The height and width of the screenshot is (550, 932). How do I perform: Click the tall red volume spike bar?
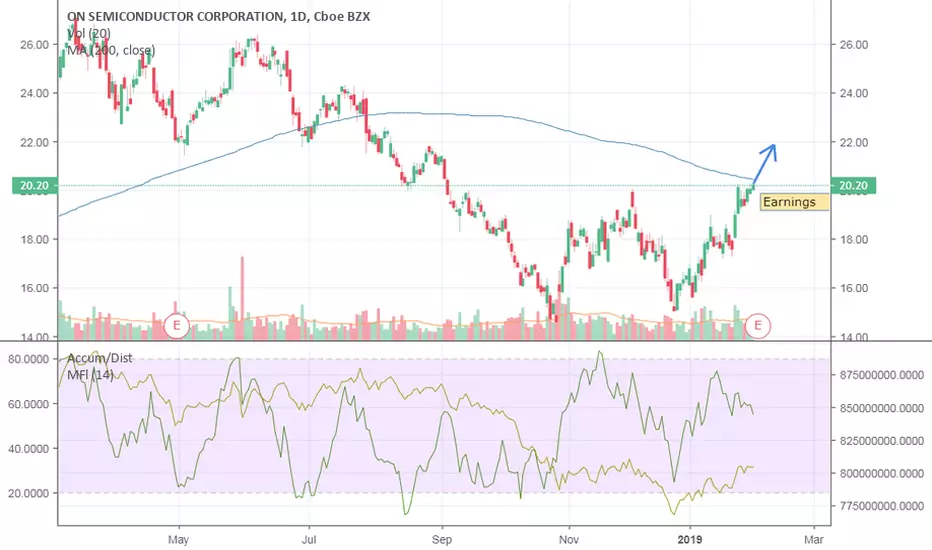point(242,297)
